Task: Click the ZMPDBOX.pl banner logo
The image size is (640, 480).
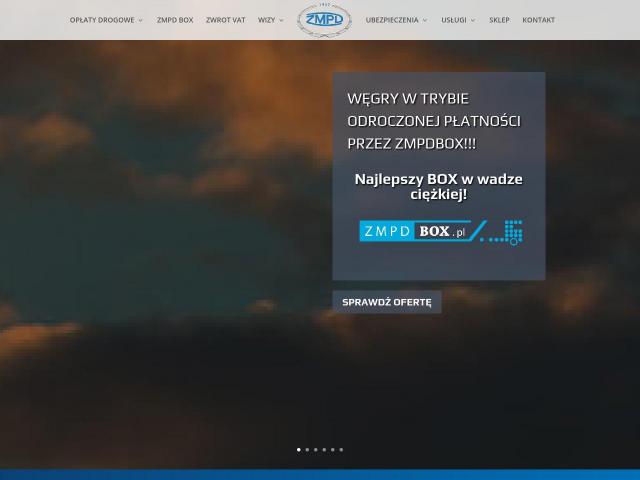Action: click(441, 232)
